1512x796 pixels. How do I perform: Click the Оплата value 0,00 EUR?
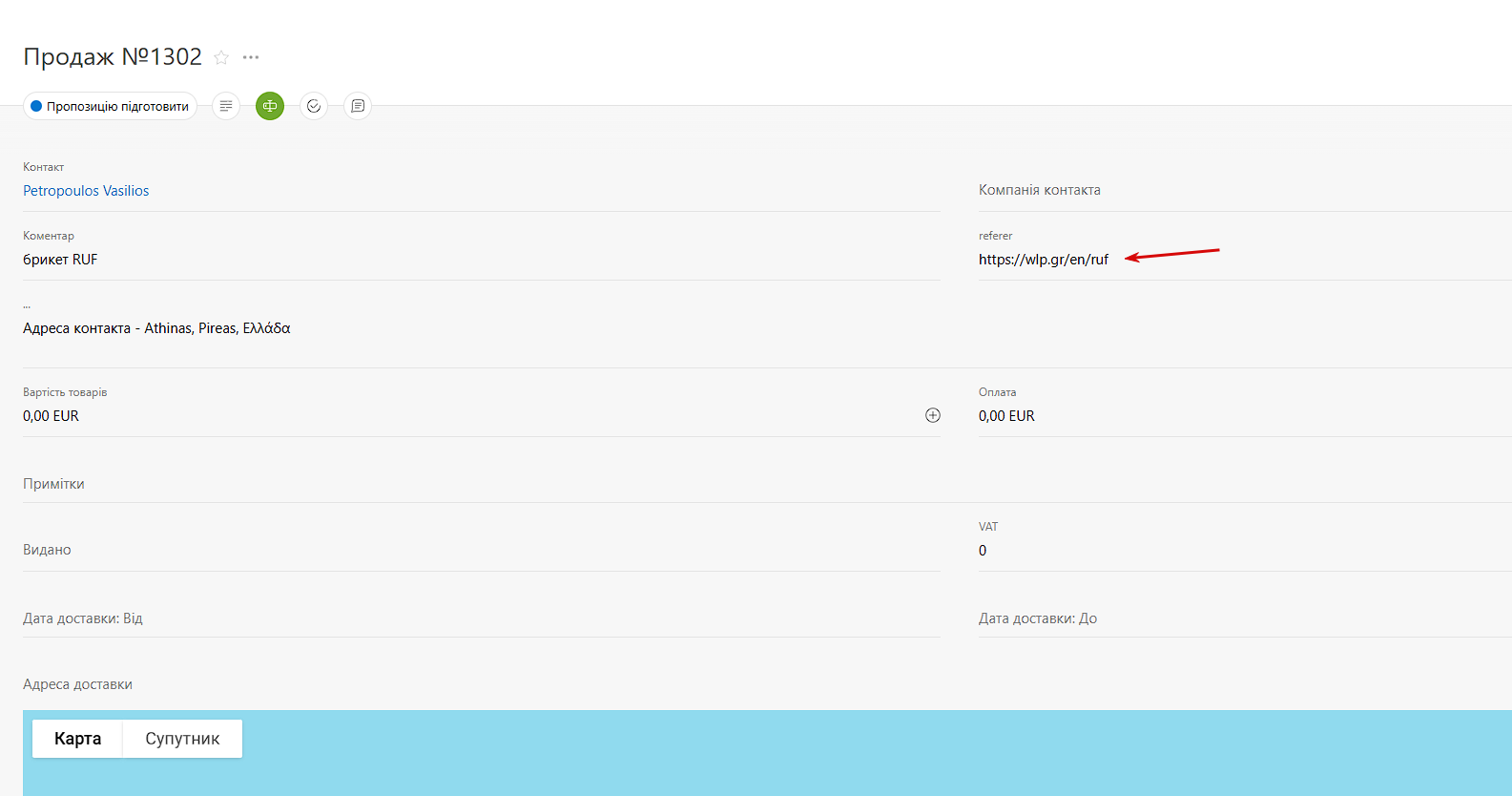(1006, 416)
